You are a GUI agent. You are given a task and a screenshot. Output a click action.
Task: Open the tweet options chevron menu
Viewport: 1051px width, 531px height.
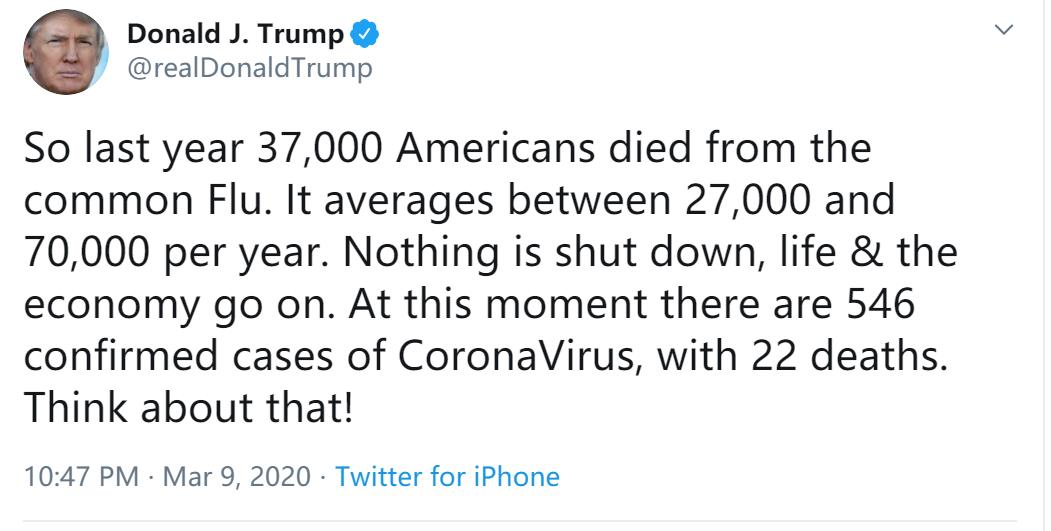coord(1003,31)
